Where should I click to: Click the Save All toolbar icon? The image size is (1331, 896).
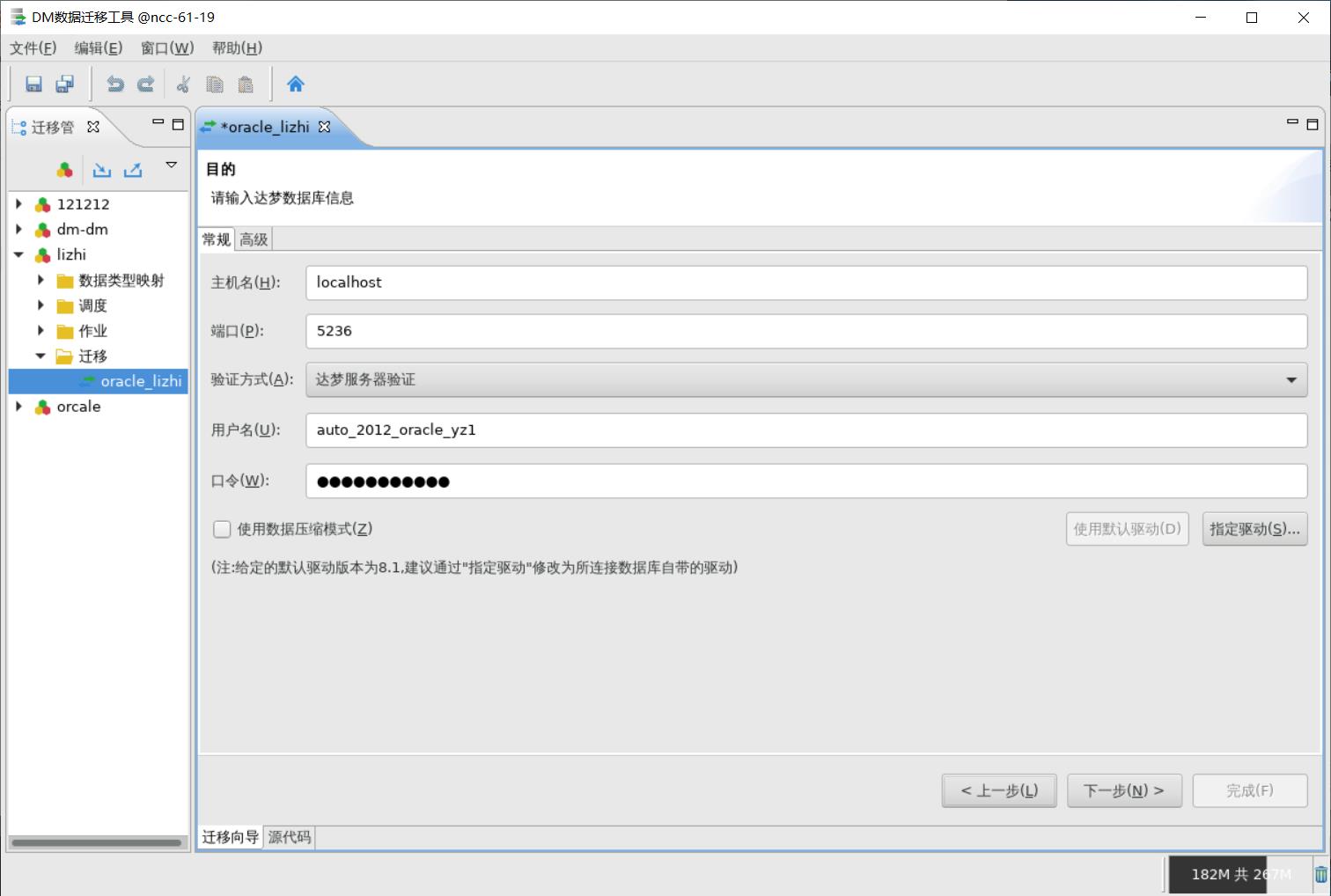[64, 84]
